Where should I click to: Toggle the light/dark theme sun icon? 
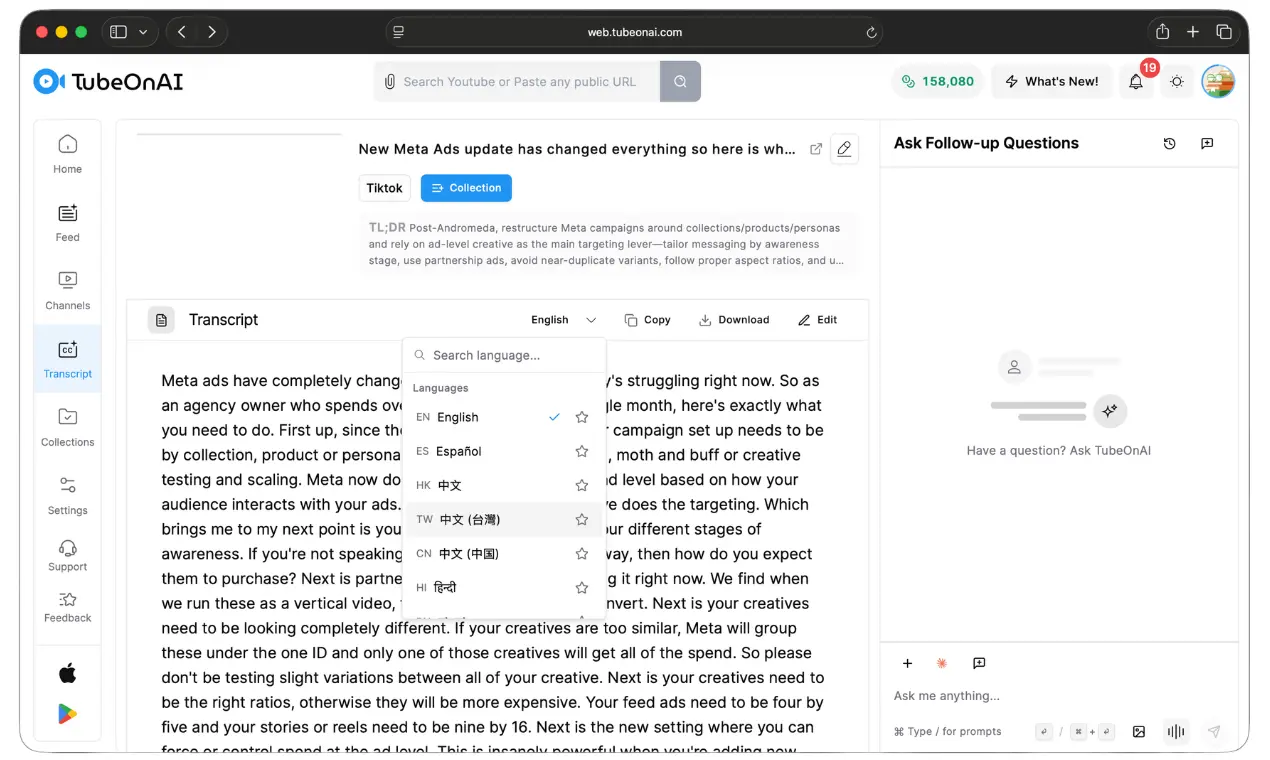tap(1176, 82)
